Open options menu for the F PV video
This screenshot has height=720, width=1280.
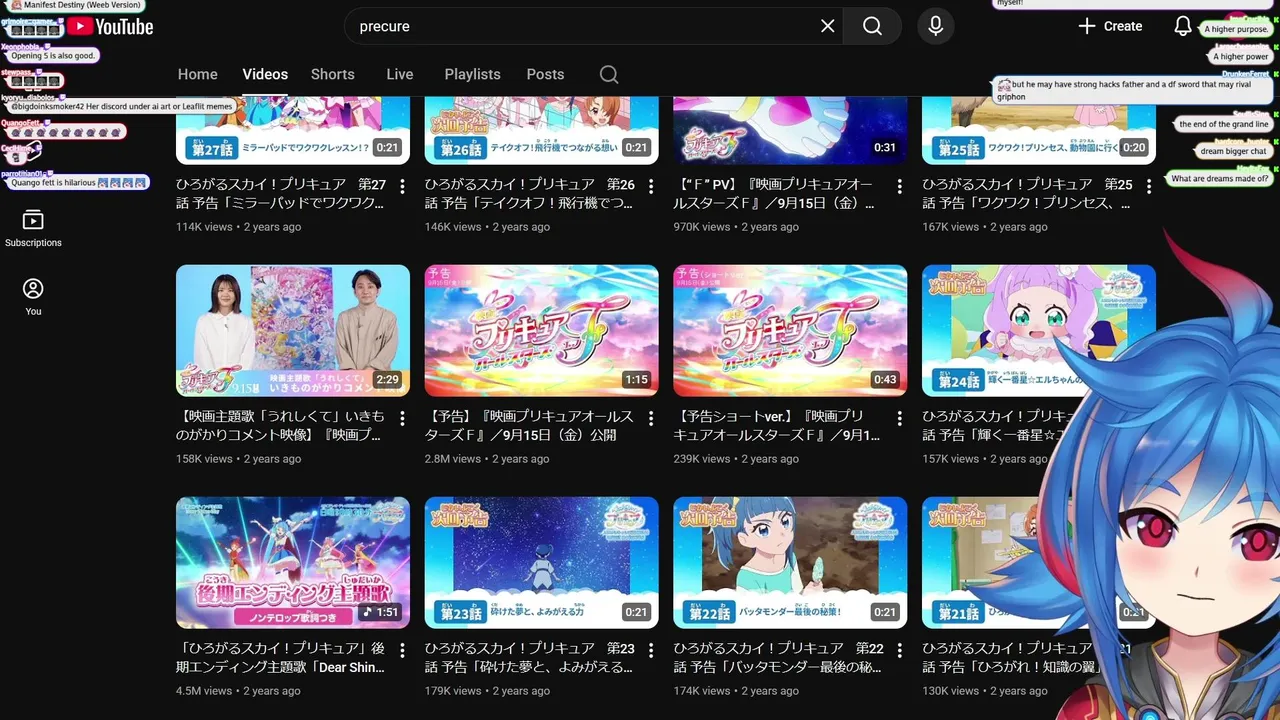click(x=899, y=186)
